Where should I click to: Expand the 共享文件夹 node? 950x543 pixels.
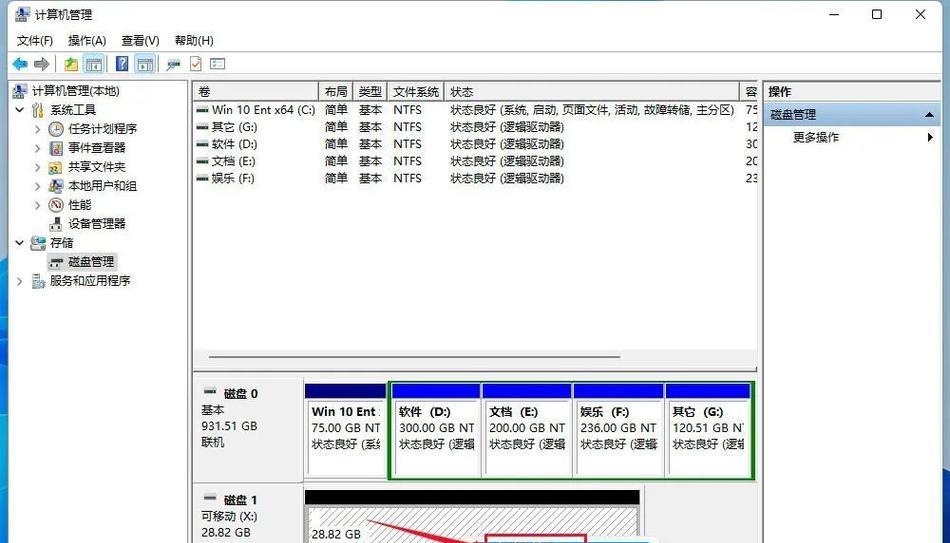38,167
